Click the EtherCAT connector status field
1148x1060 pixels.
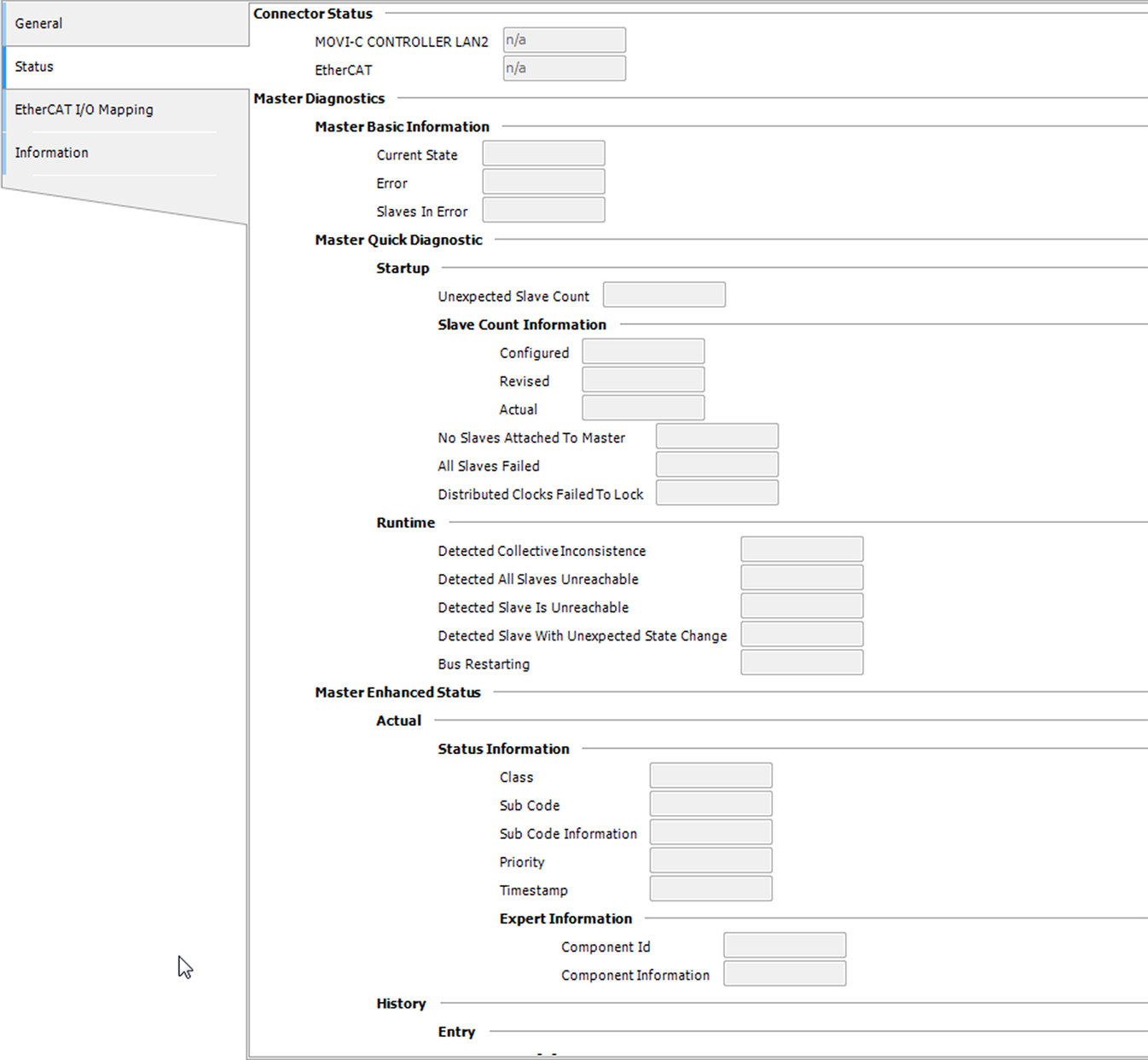(564, 68)
